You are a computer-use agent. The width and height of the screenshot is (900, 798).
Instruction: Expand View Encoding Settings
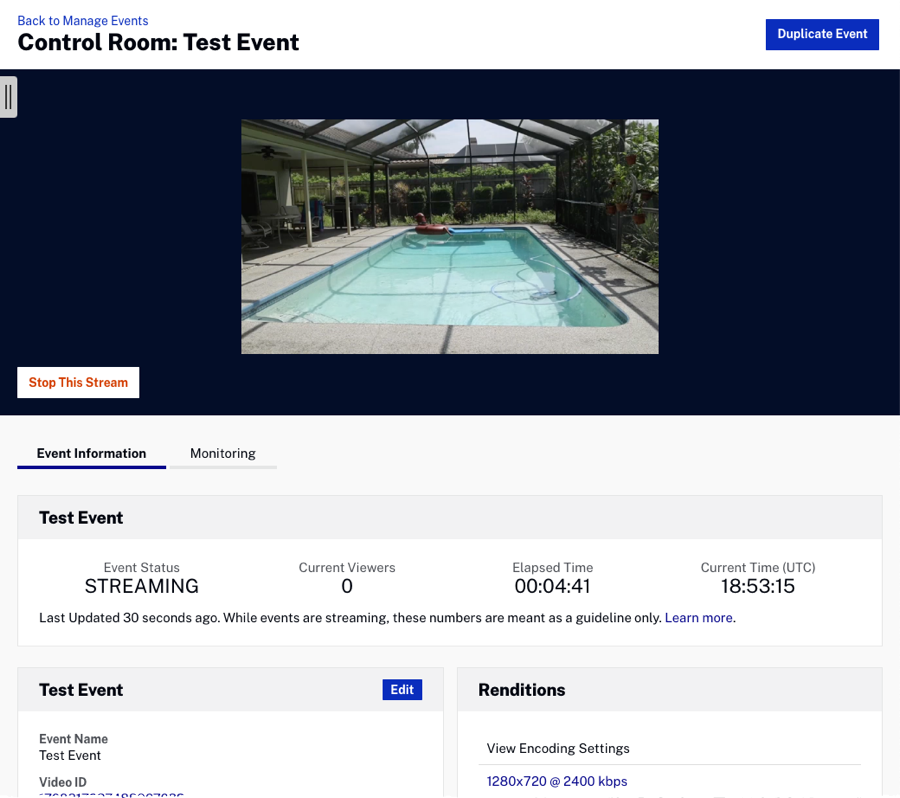click(x=558, y=748)
